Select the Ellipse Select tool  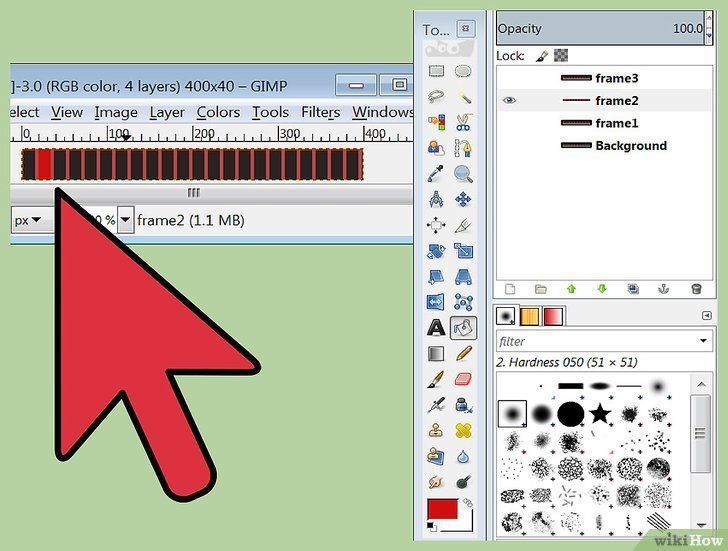(x=463, y=71)
